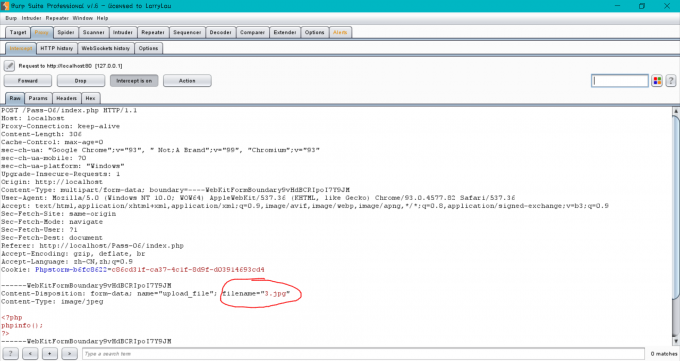Viewport: 680px width, 361px height.
Task: Switch to the Sequencer tab
Action: pos(187,33)
